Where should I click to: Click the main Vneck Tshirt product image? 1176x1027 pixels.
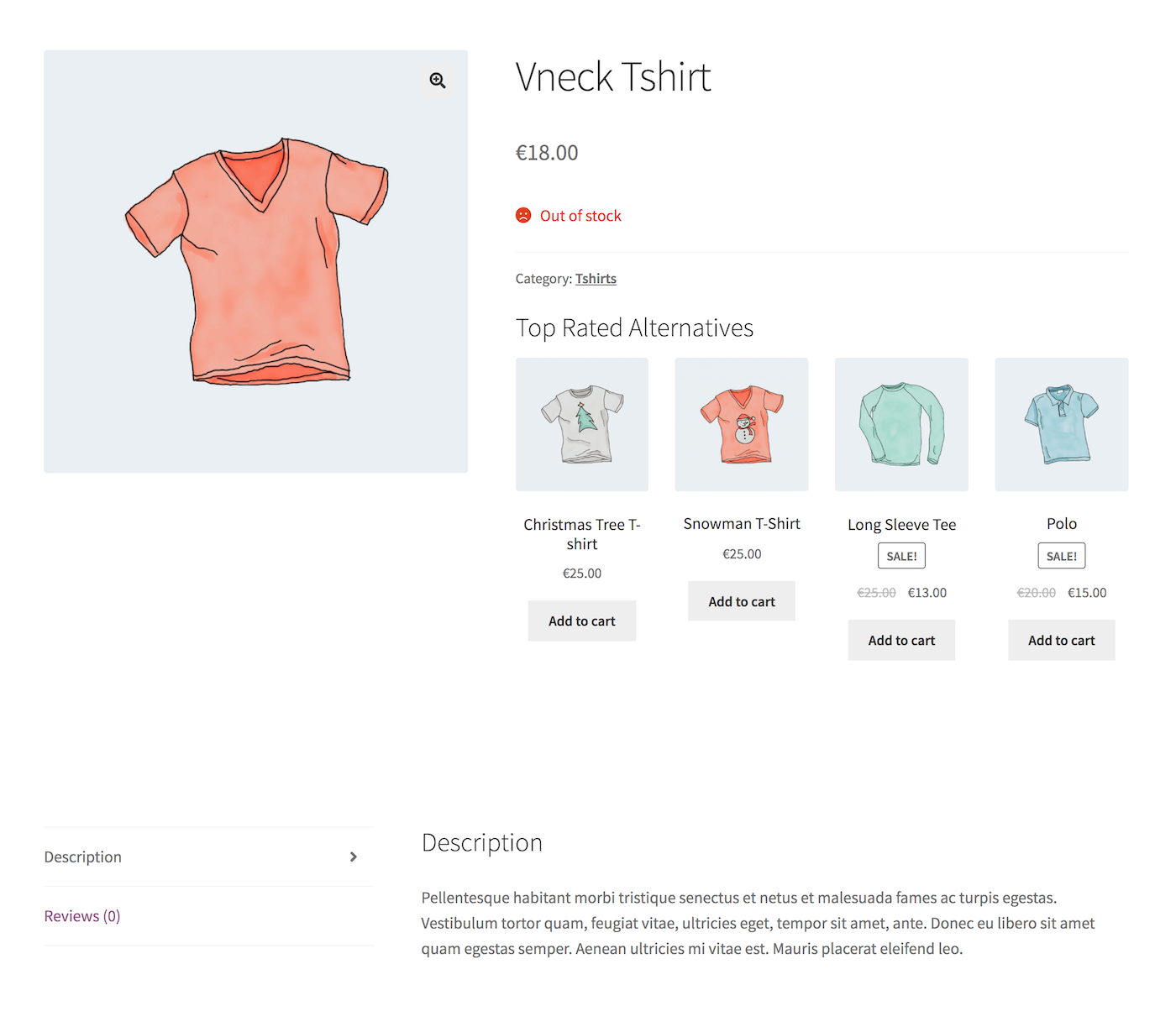pyautogui.click(x=255, y=261)
